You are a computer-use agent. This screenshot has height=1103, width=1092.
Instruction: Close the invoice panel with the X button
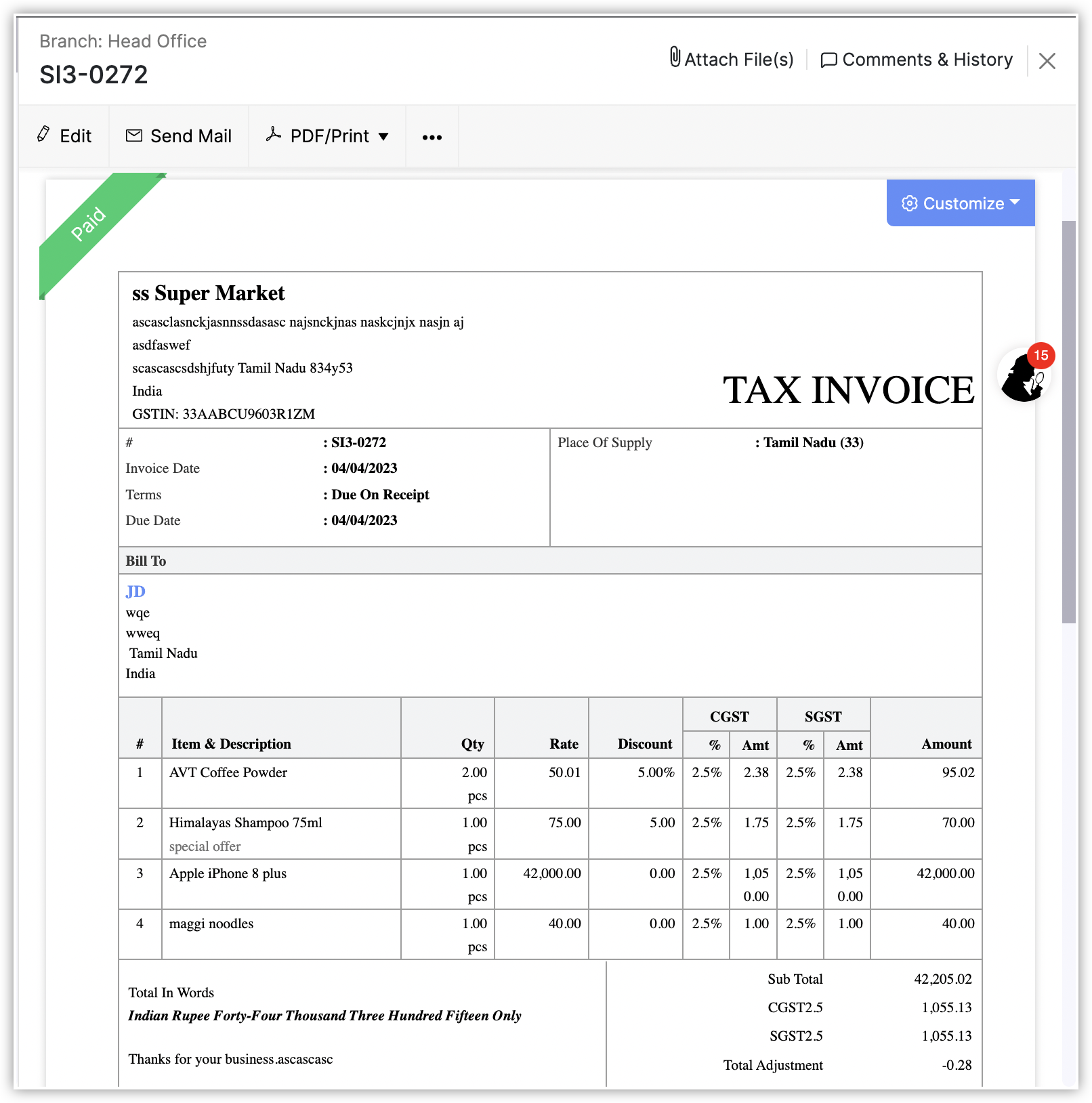point(1047,61)
